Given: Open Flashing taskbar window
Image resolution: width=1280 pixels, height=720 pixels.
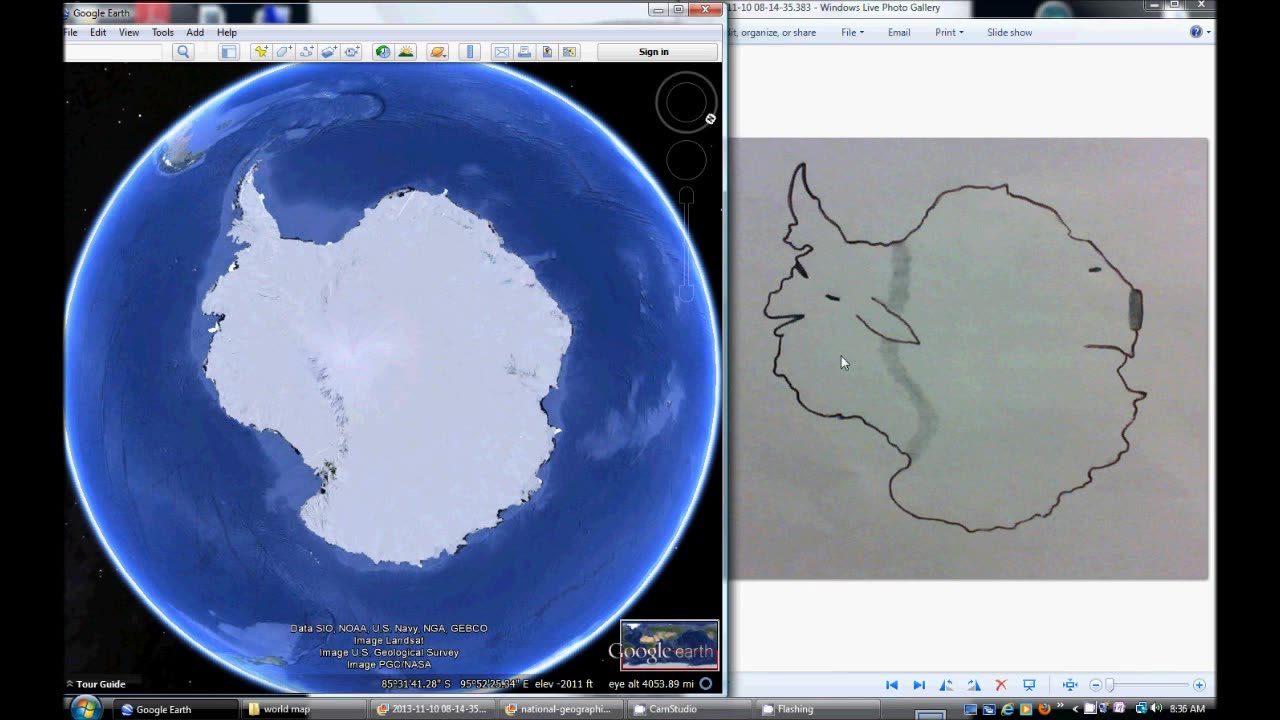Looking at the screenshot, I should point(820,709).
